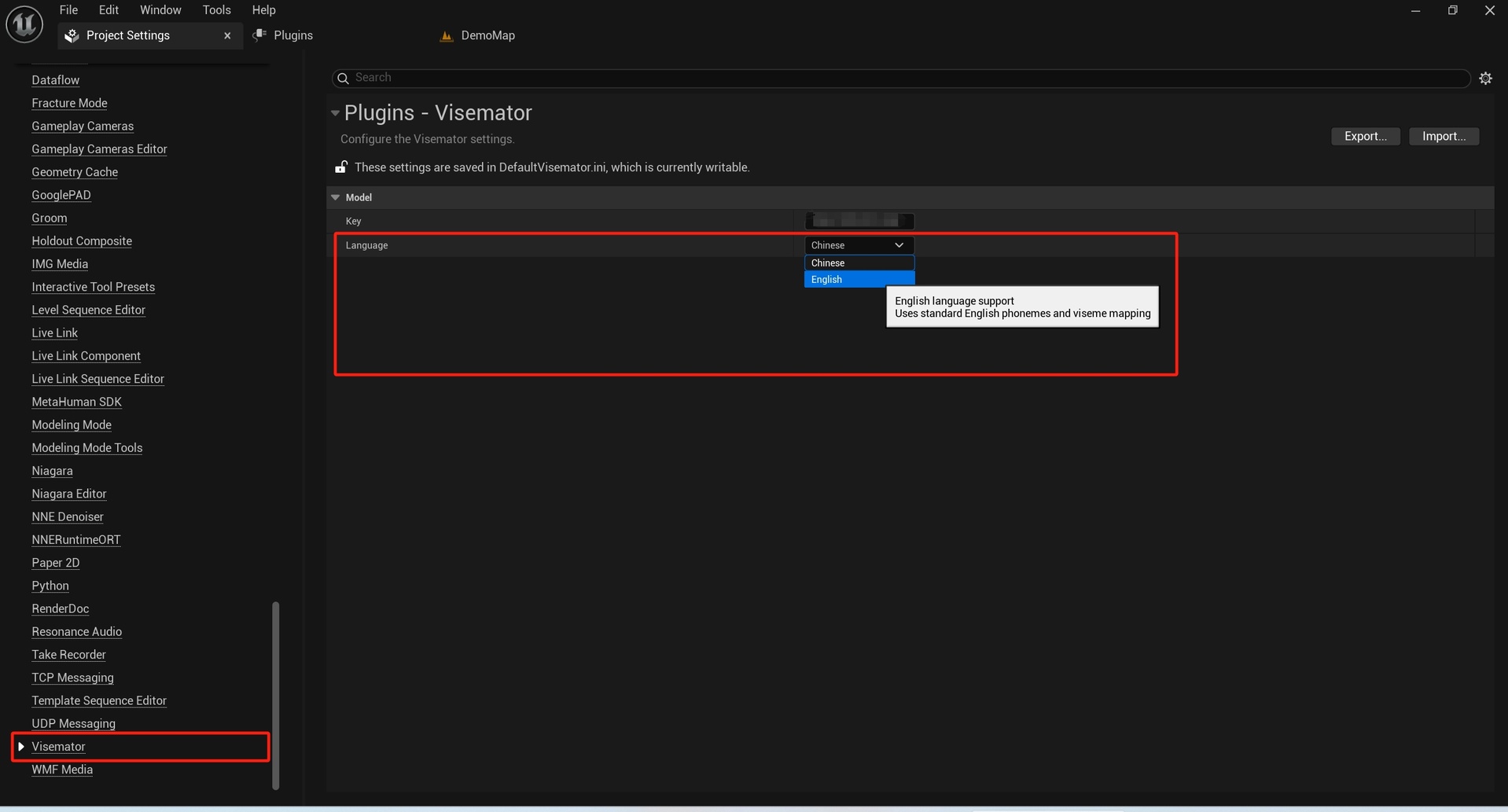Viewport: 1508px width, 812px height.
Task: Open NNE Denoiser settings
Action: (68, 516)
